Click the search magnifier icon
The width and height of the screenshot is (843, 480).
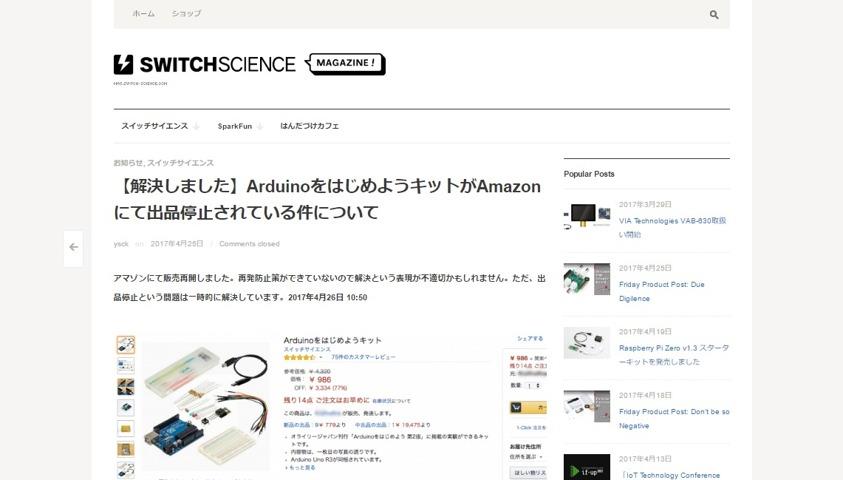click(x=713, y=15)
